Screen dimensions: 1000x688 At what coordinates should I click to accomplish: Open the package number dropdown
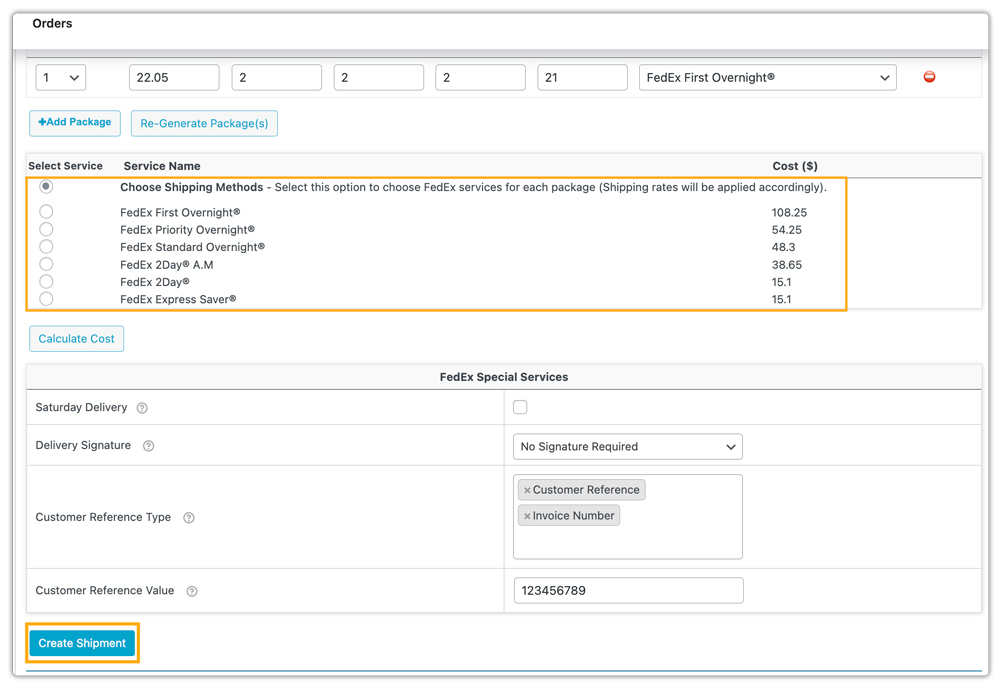61,78
